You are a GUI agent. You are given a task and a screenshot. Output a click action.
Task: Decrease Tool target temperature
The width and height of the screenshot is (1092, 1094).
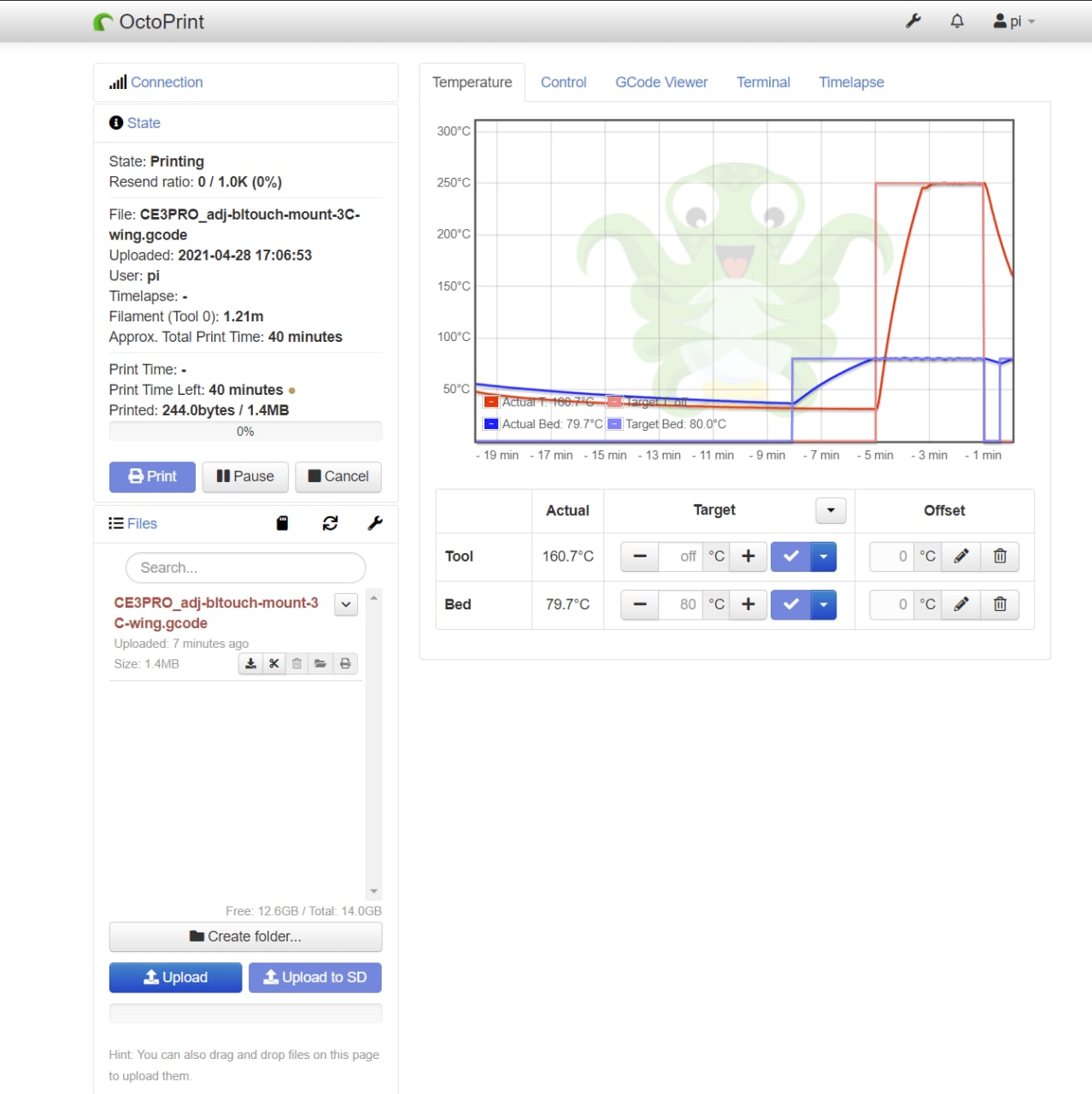click(639, 556)
